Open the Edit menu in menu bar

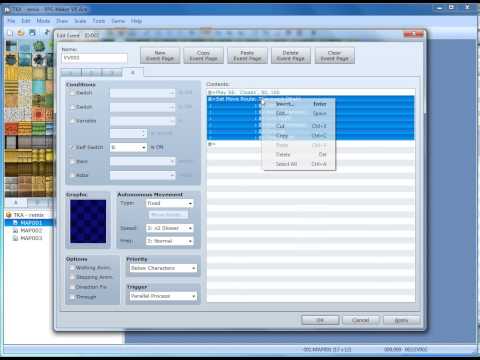(26, 21)
